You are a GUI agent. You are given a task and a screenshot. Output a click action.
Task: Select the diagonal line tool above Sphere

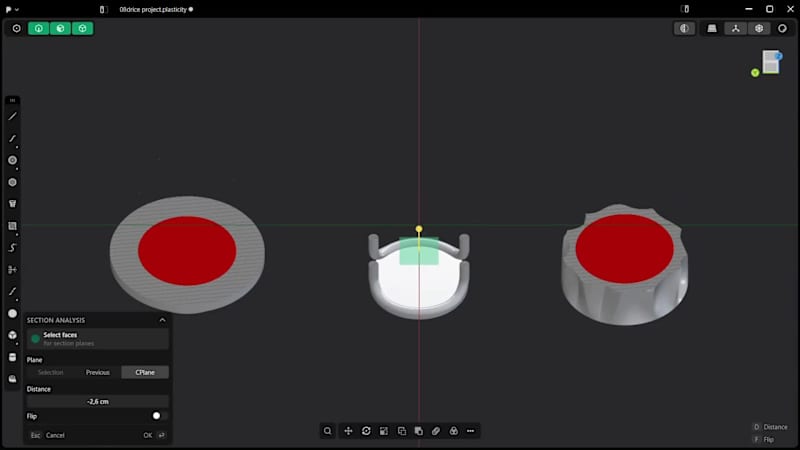coord(13,291)
